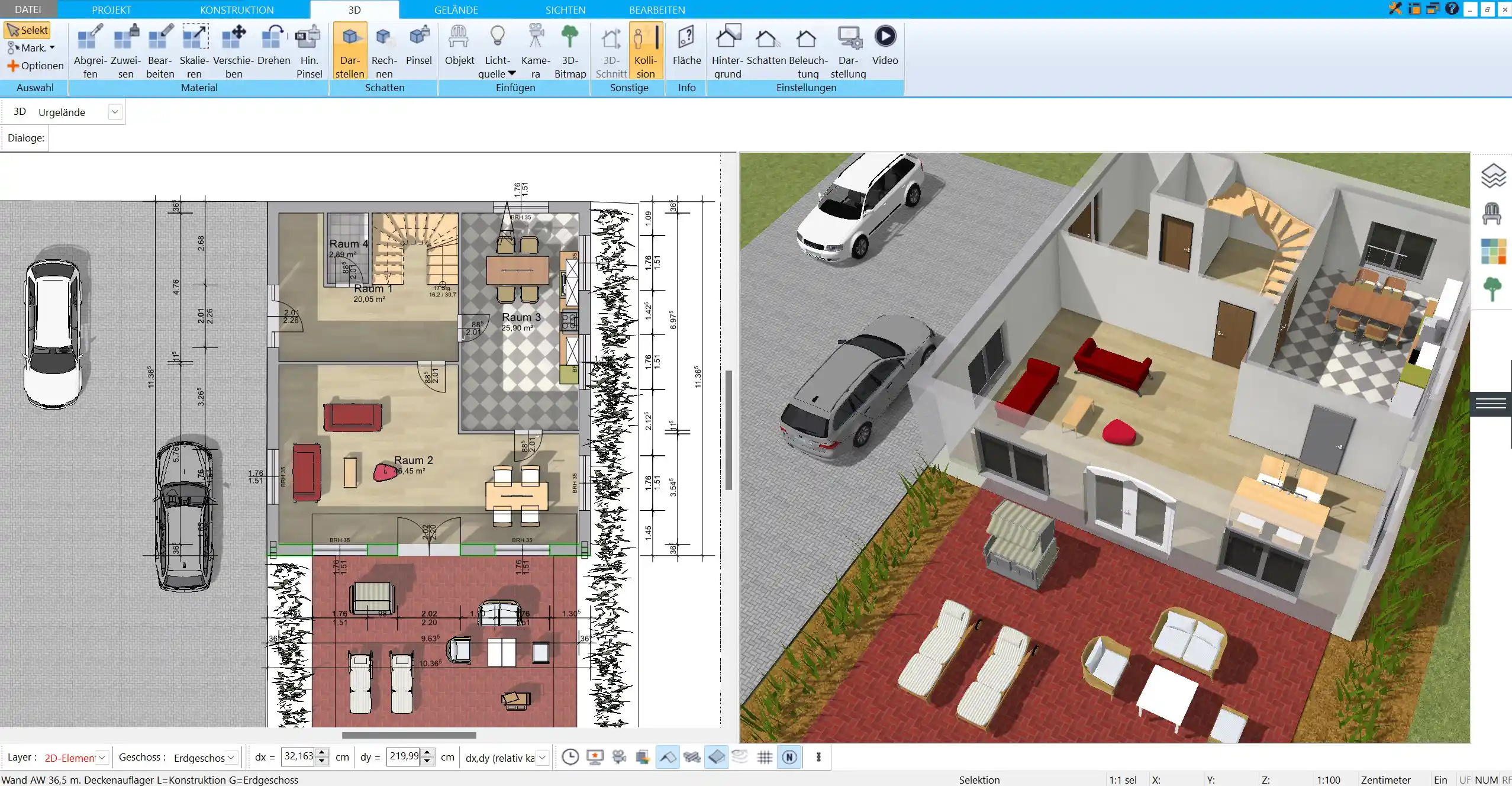Click the Dialoge: label tab
The image size is (1512, 786).
25,138
